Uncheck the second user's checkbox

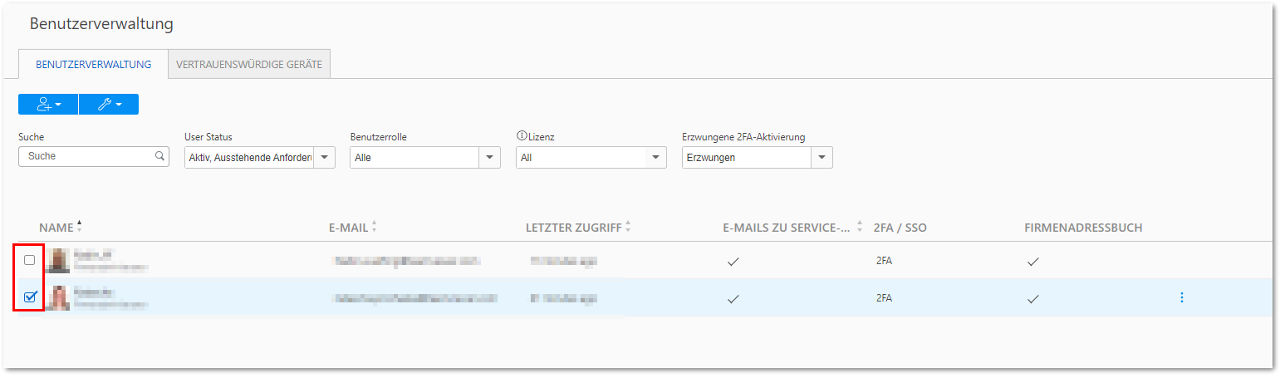(x=29, y=297)
